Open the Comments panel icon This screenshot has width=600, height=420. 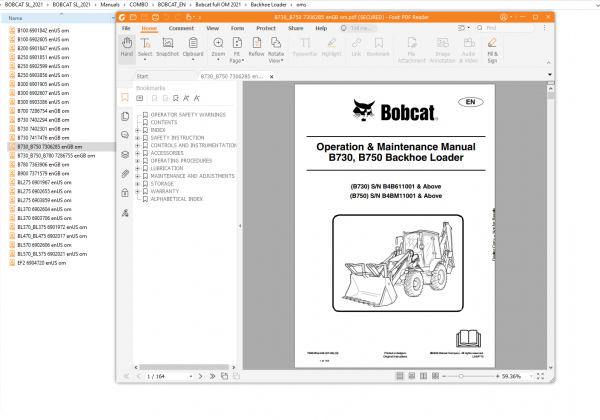(125, 135)
